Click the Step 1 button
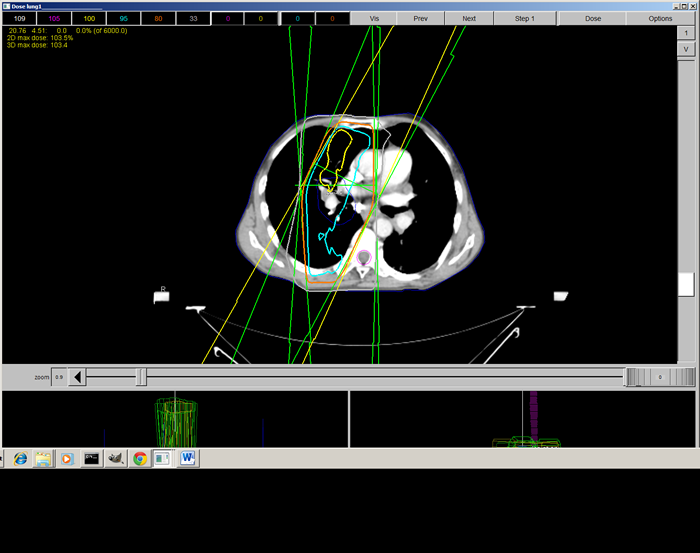 (524, 18)
